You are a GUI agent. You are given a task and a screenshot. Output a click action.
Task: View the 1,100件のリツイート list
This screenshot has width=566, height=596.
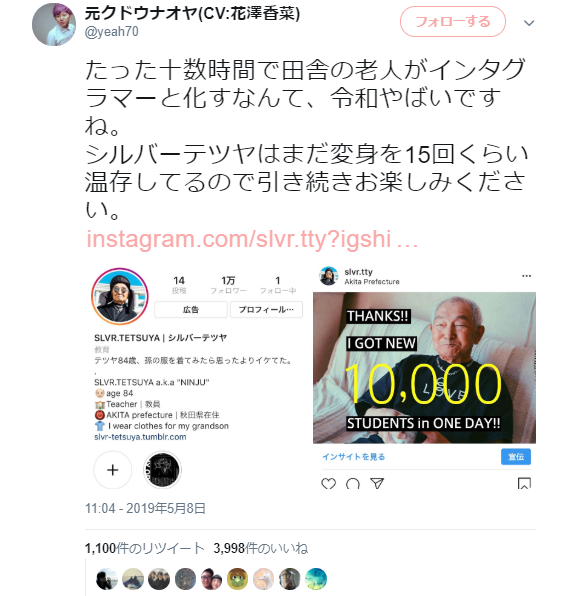pos(145,548)
